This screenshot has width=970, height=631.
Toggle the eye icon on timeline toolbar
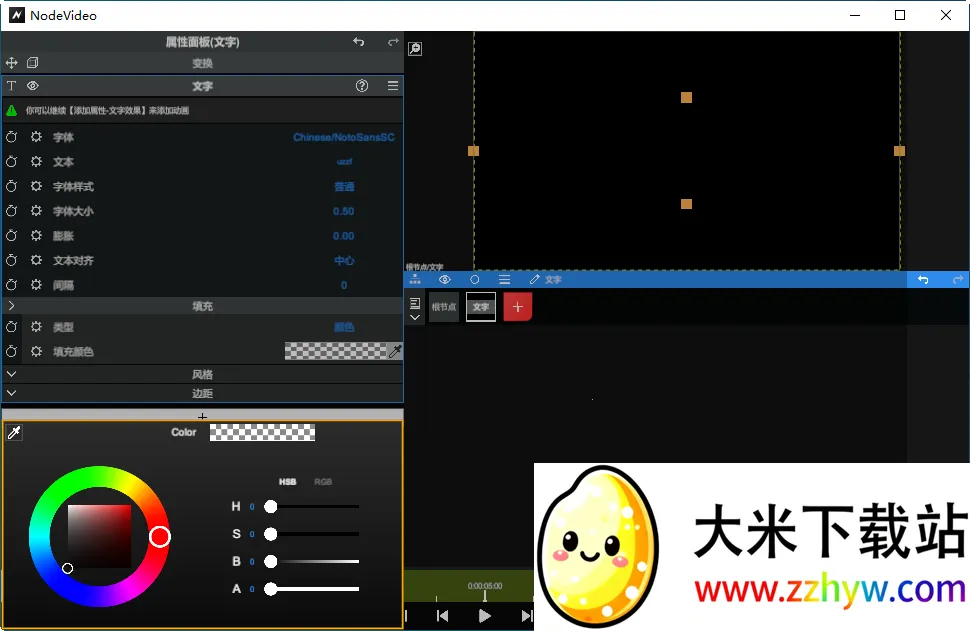click(x=444, y=279)
